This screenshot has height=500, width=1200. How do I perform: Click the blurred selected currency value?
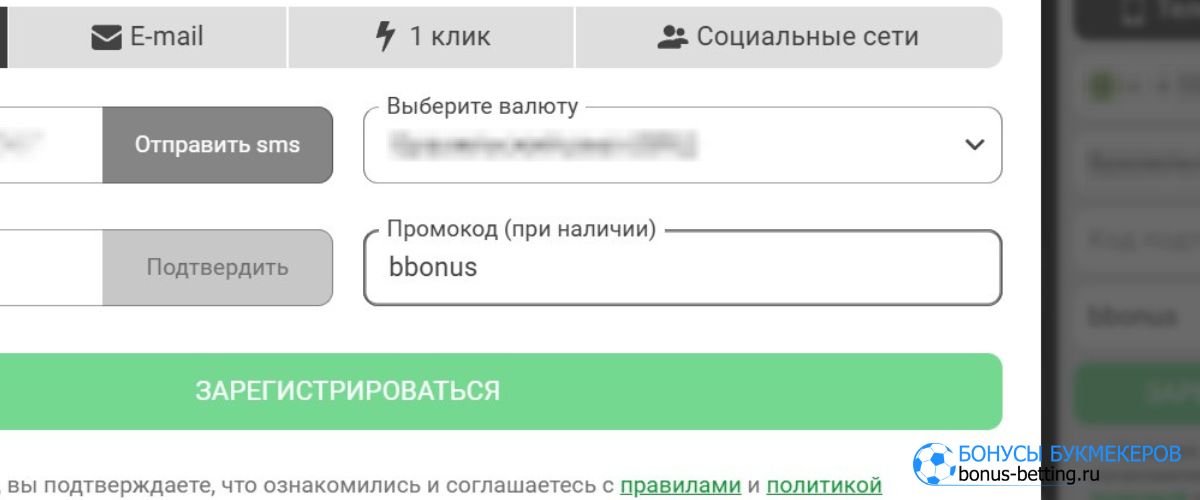(544, 146)
